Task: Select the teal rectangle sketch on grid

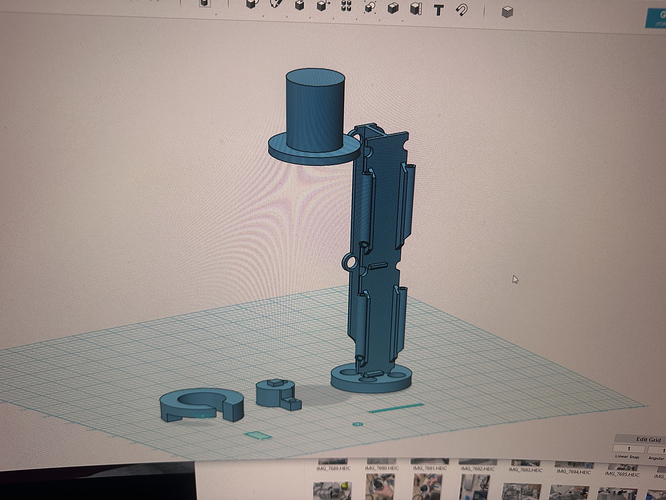Action: 258,435
